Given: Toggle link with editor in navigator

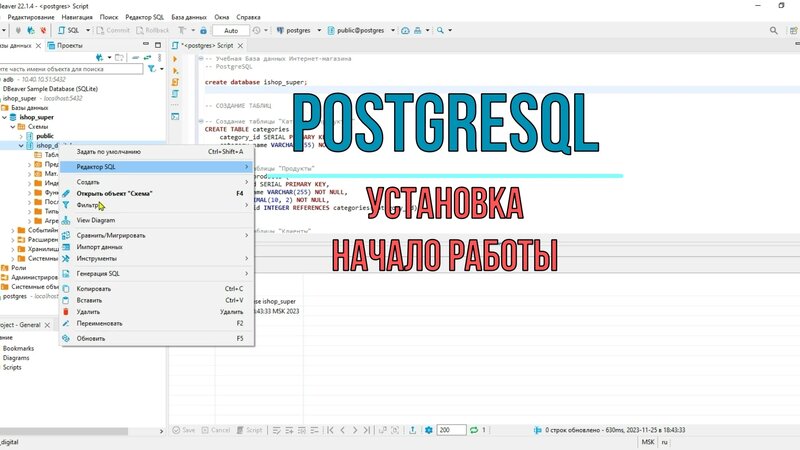Looking at the screenshot, I should pos(147,58).
